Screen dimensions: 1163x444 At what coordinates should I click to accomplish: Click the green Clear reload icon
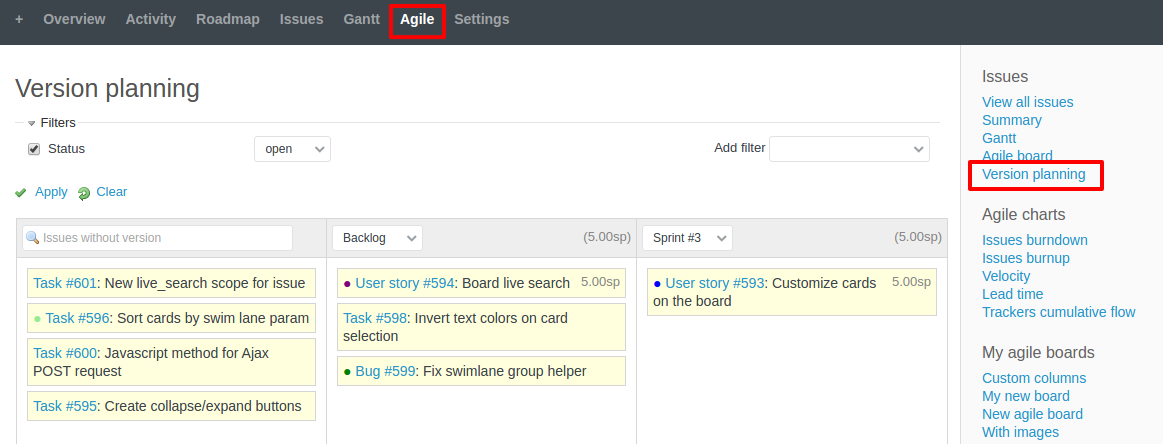click(84, 193)
